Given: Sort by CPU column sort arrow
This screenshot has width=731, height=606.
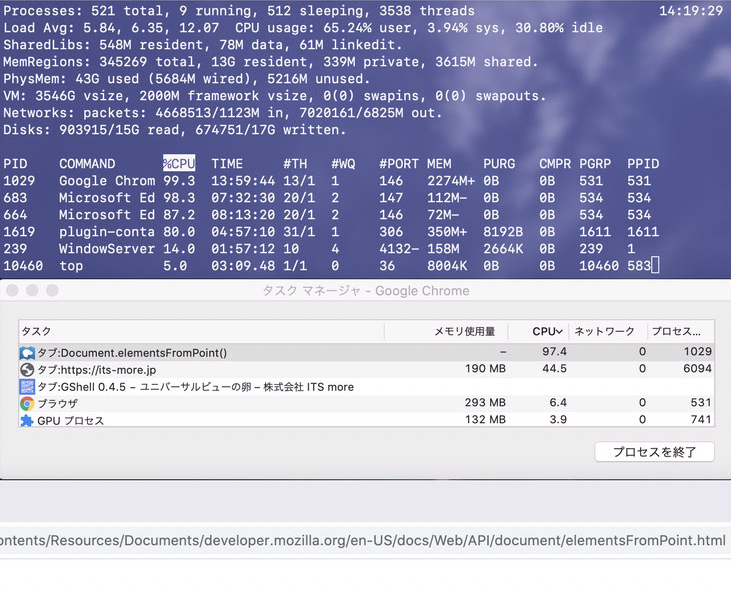Looking at the screenshot, I should 560,331.
